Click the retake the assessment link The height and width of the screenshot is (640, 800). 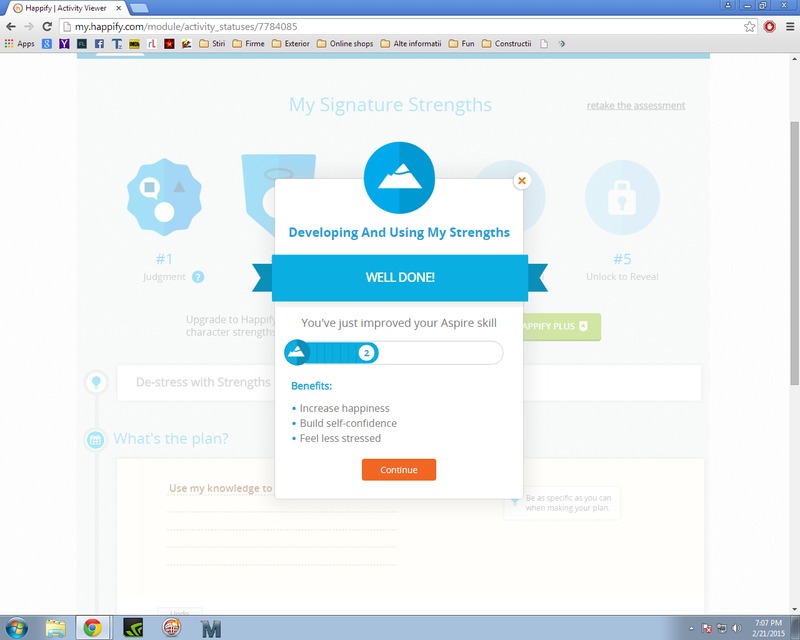pos(636,106)
